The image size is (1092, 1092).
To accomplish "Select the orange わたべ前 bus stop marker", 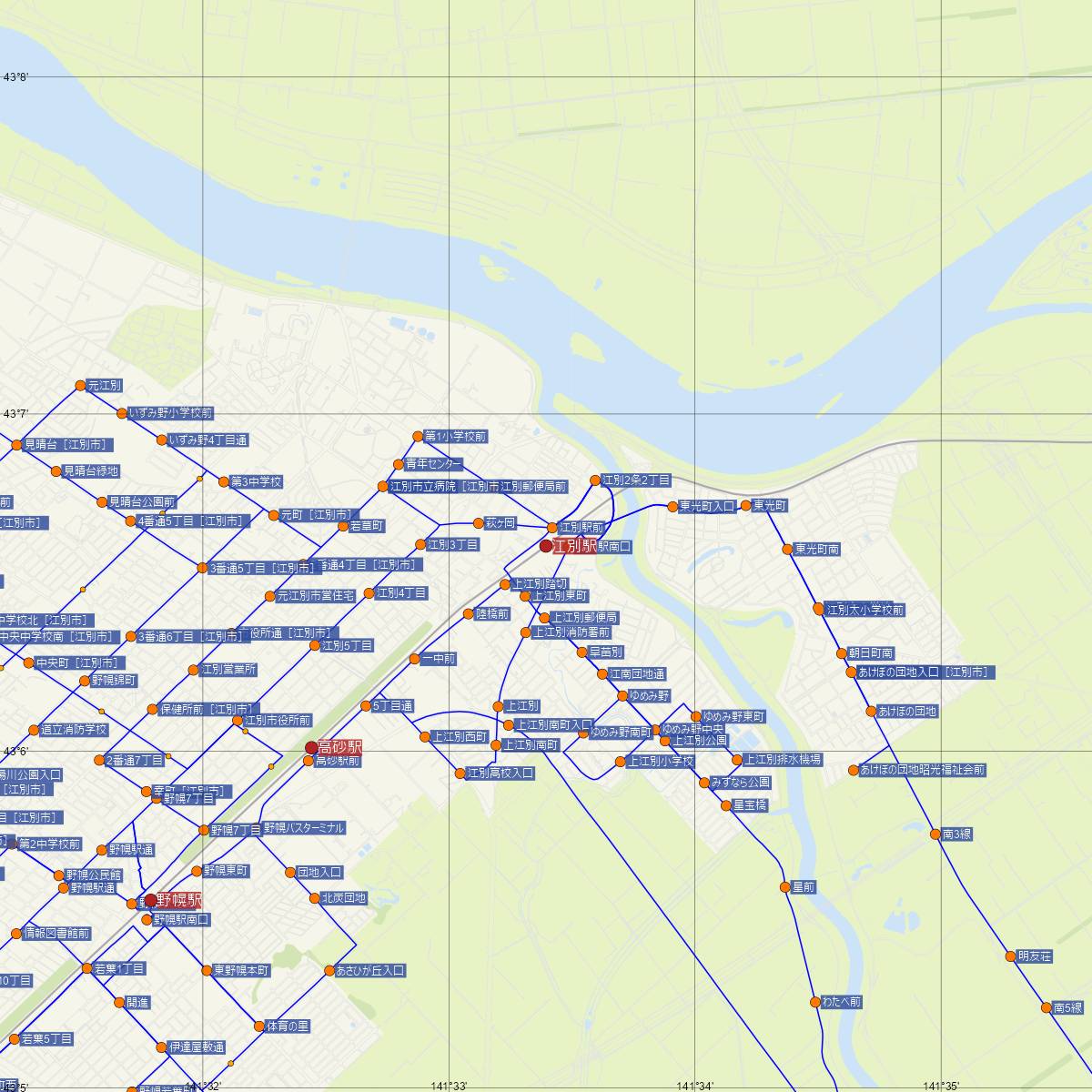I will click(814, 1002).
